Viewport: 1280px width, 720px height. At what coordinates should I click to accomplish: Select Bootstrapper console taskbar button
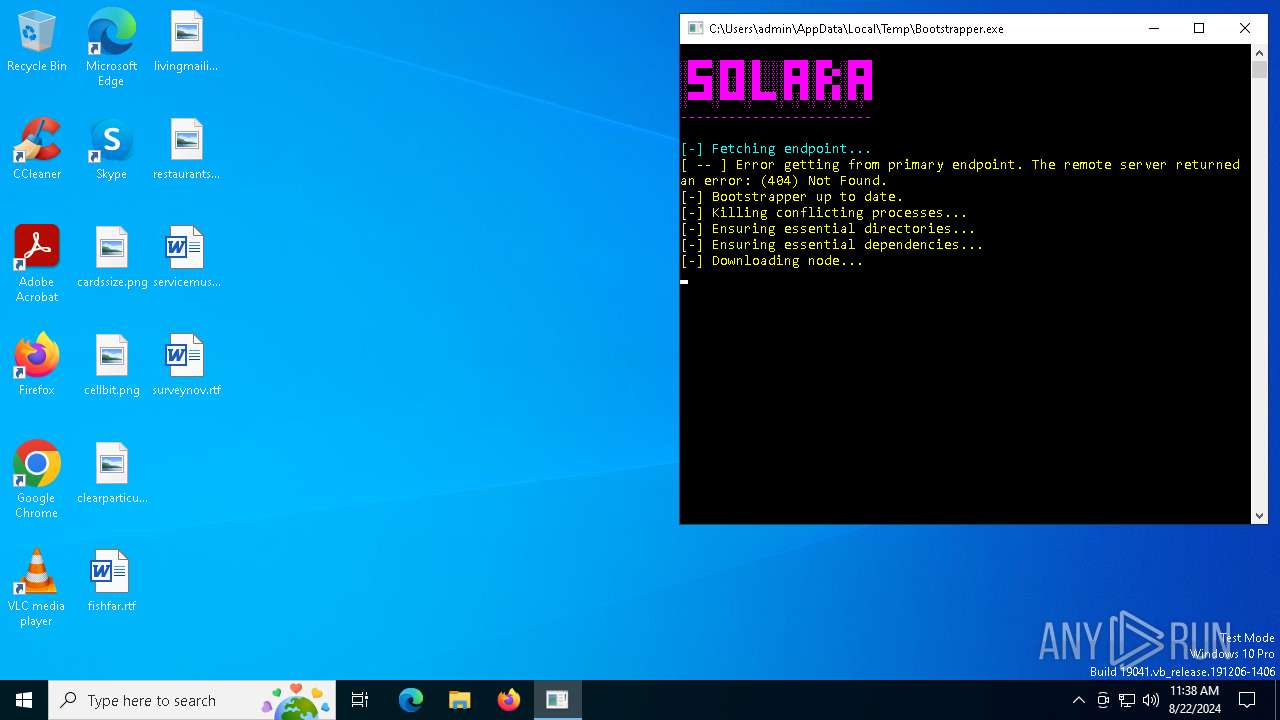tap(557, 700)
